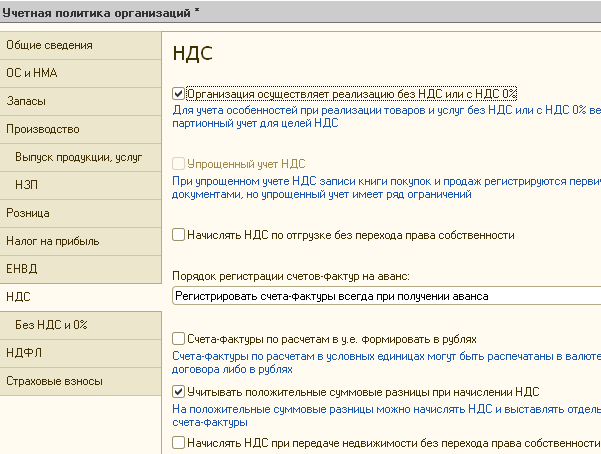Open Налог на прибыль settings
Image resolution: width=601 pixels, height=454 pixels.
(80, 241)
